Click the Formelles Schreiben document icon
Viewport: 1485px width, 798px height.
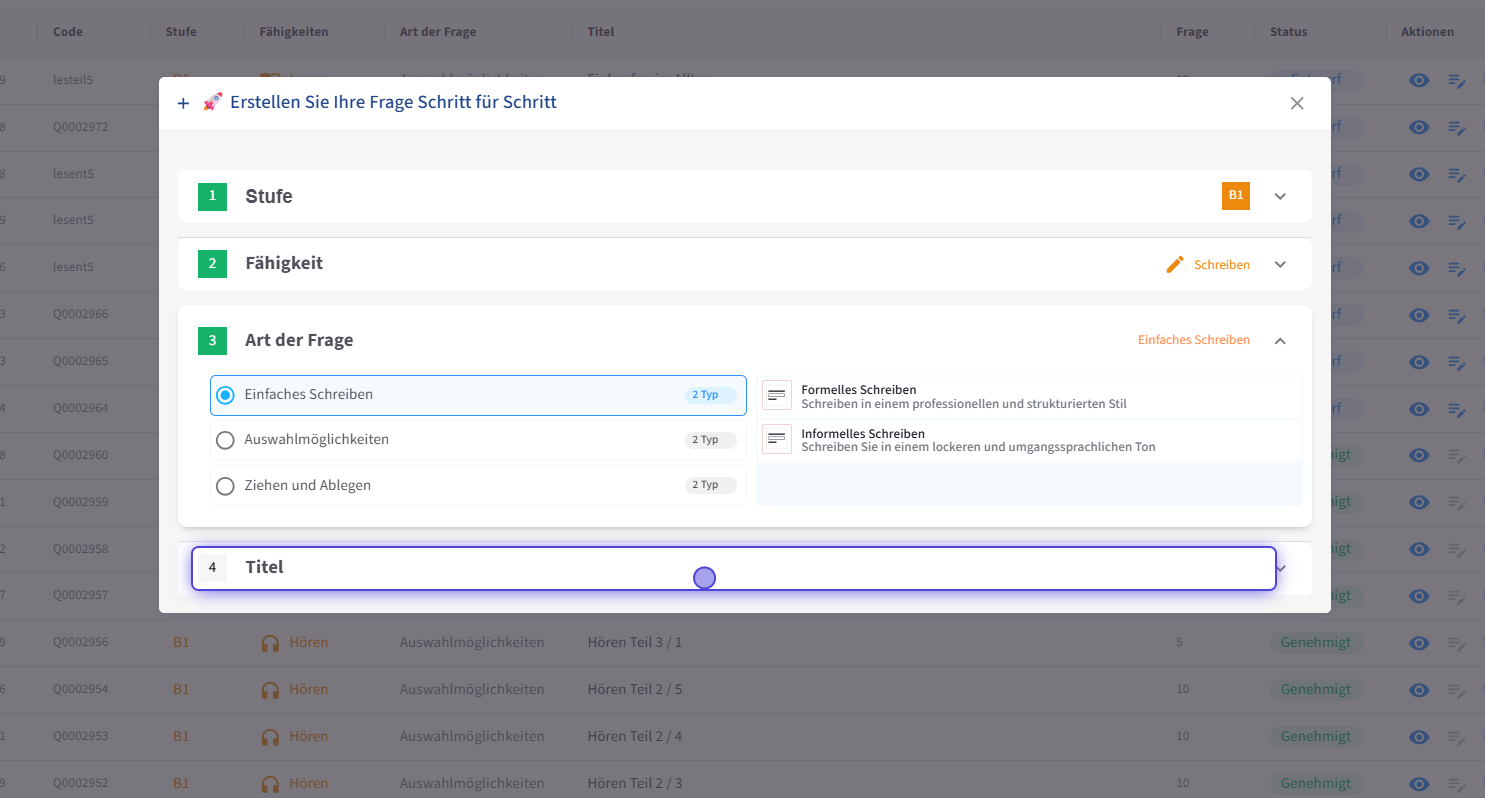click(776, 396)
